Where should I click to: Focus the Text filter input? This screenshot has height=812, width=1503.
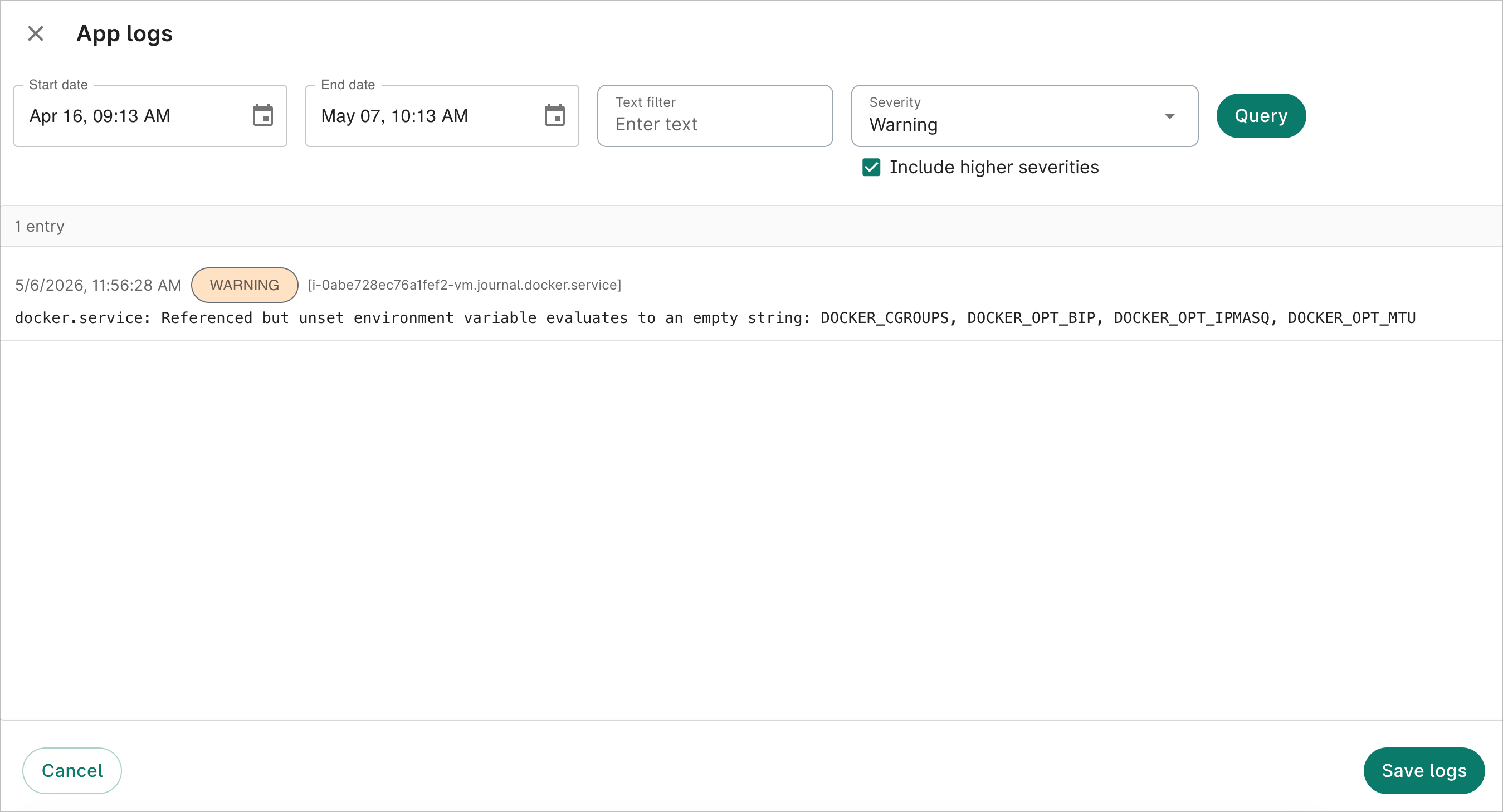click(x=715, y=116)
